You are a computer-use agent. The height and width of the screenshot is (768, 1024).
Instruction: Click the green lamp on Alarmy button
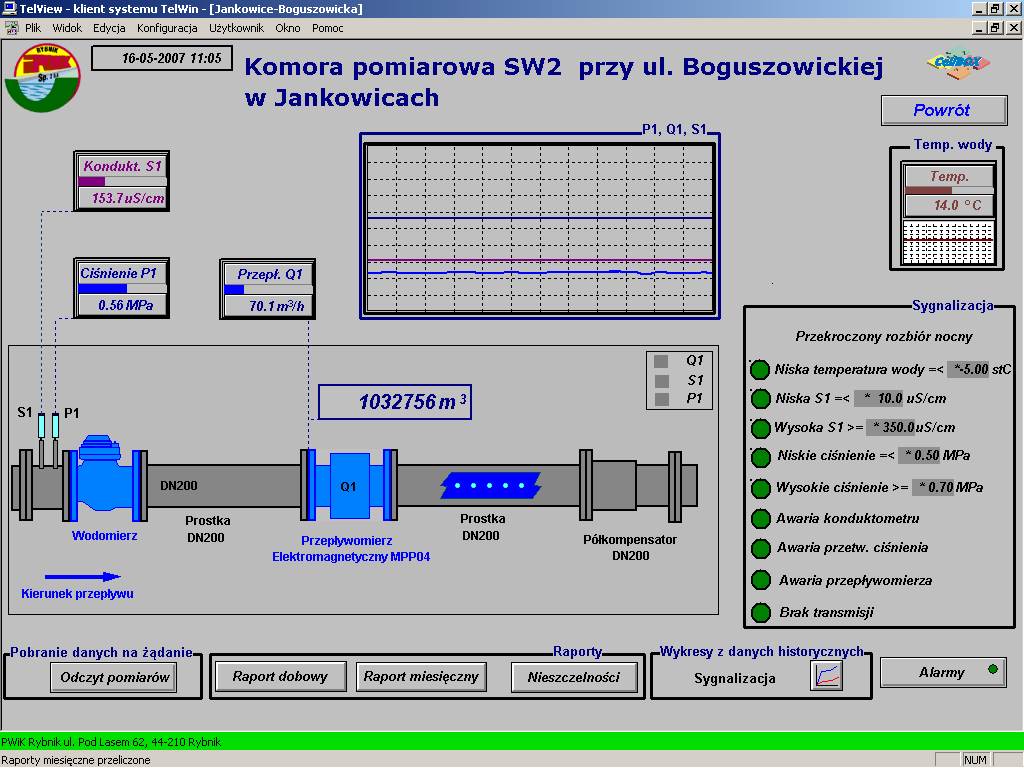tap(993, 669)
